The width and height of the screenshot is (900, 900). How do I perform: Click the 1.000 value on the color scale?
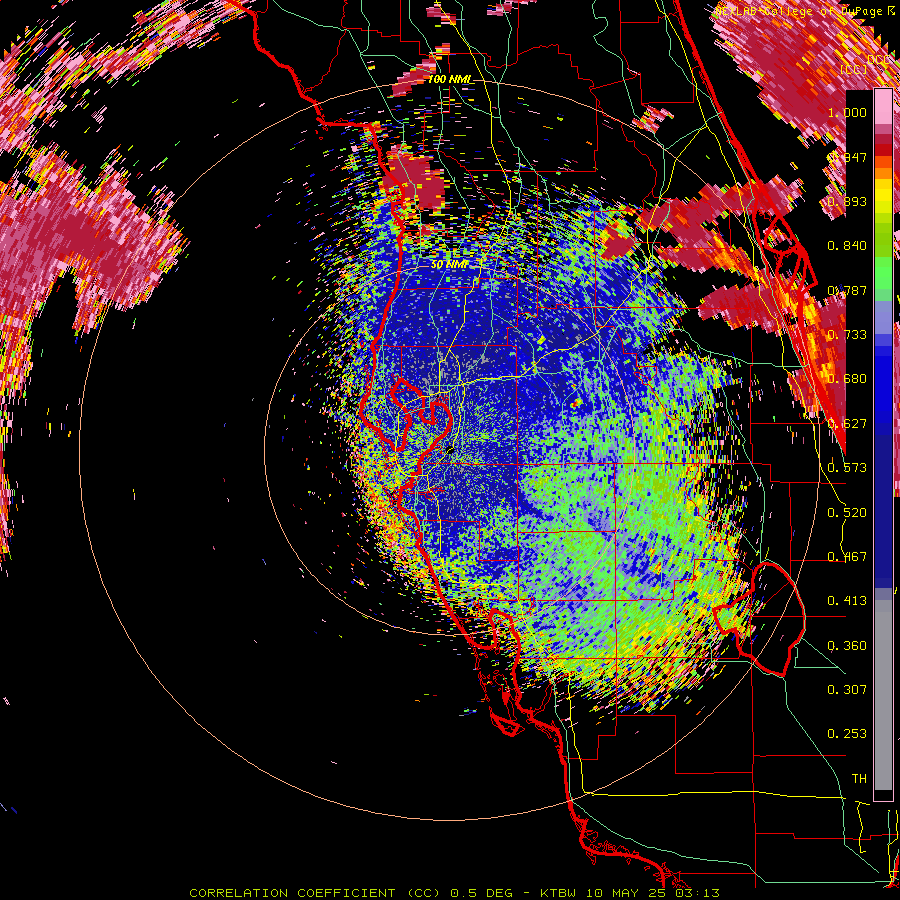847,112
